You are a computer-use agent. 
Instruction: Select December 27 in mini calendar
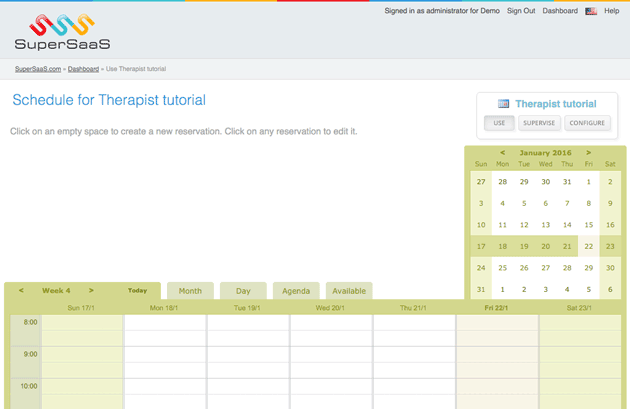point(481,182)
